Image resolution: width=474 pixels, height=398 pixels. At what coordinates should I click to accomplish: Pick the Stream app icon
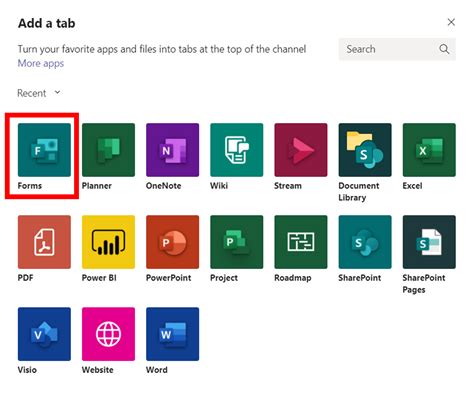(x=301, y=150)
